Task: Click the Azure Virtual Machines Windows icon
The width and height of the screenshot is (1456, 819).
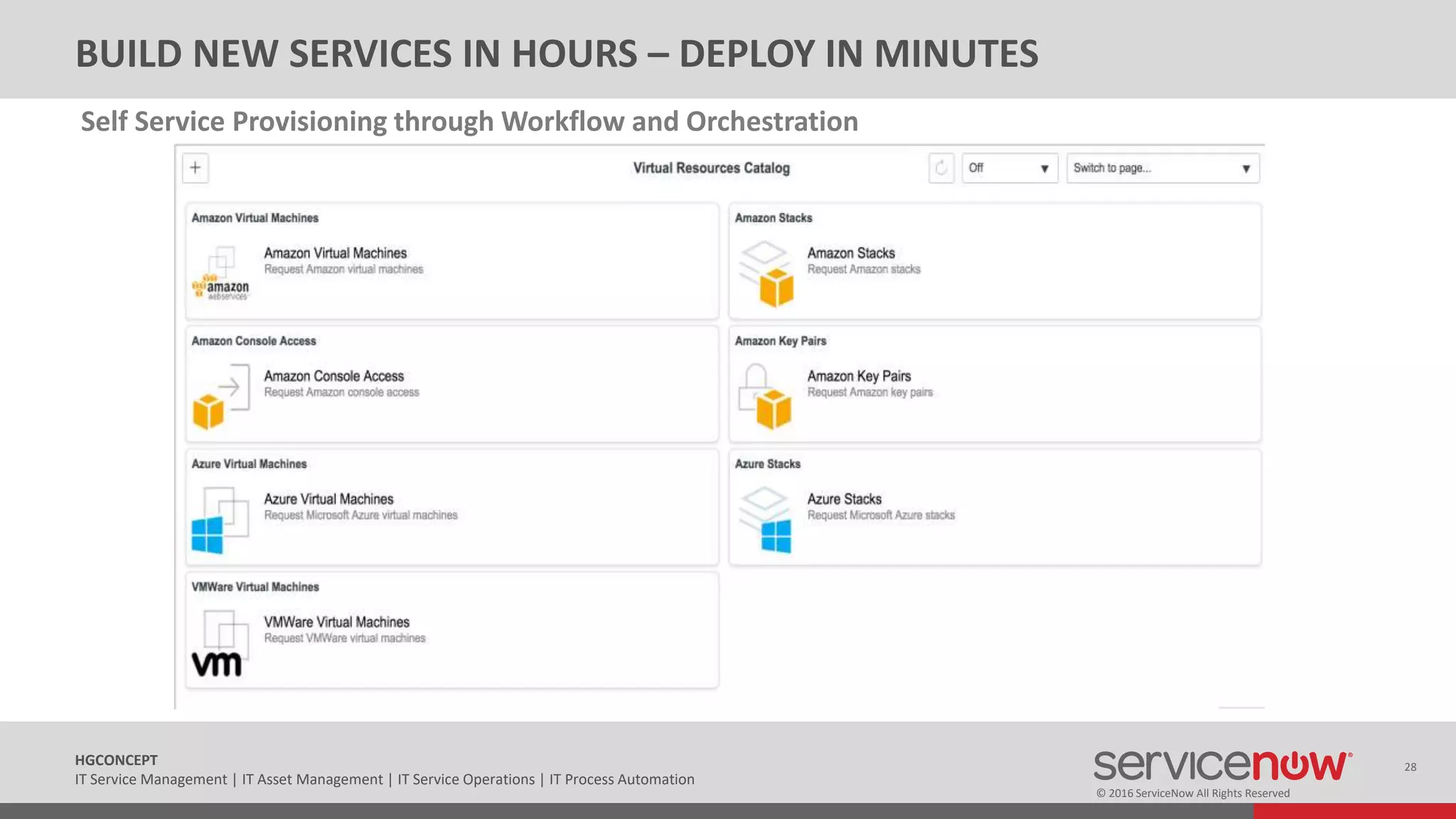Action: coord(220,520)
